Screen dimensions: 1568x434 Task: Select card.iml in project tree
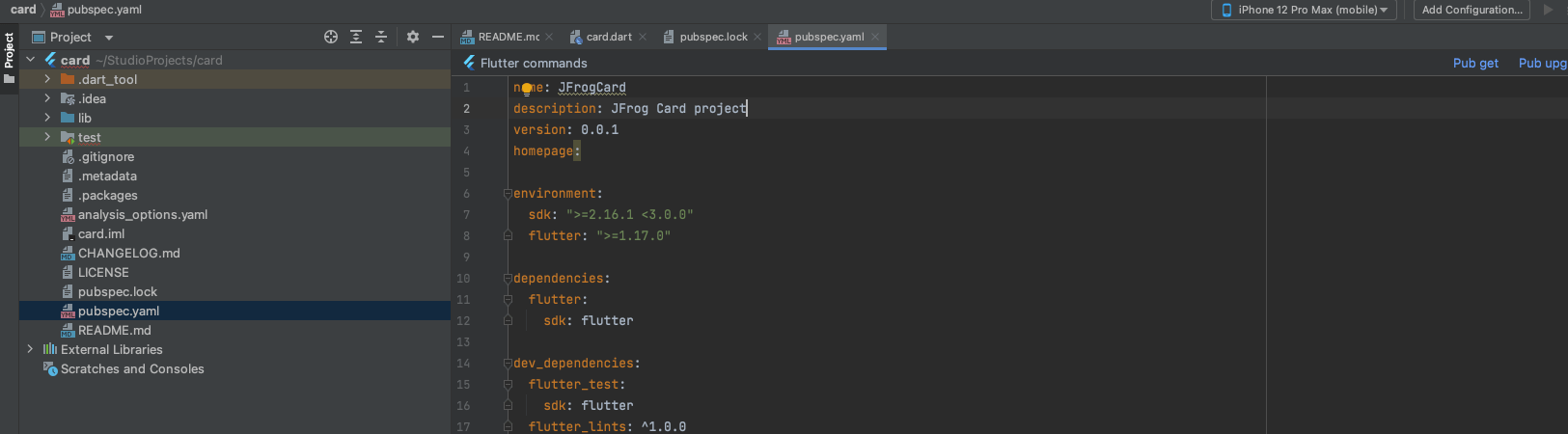point(101,233)
